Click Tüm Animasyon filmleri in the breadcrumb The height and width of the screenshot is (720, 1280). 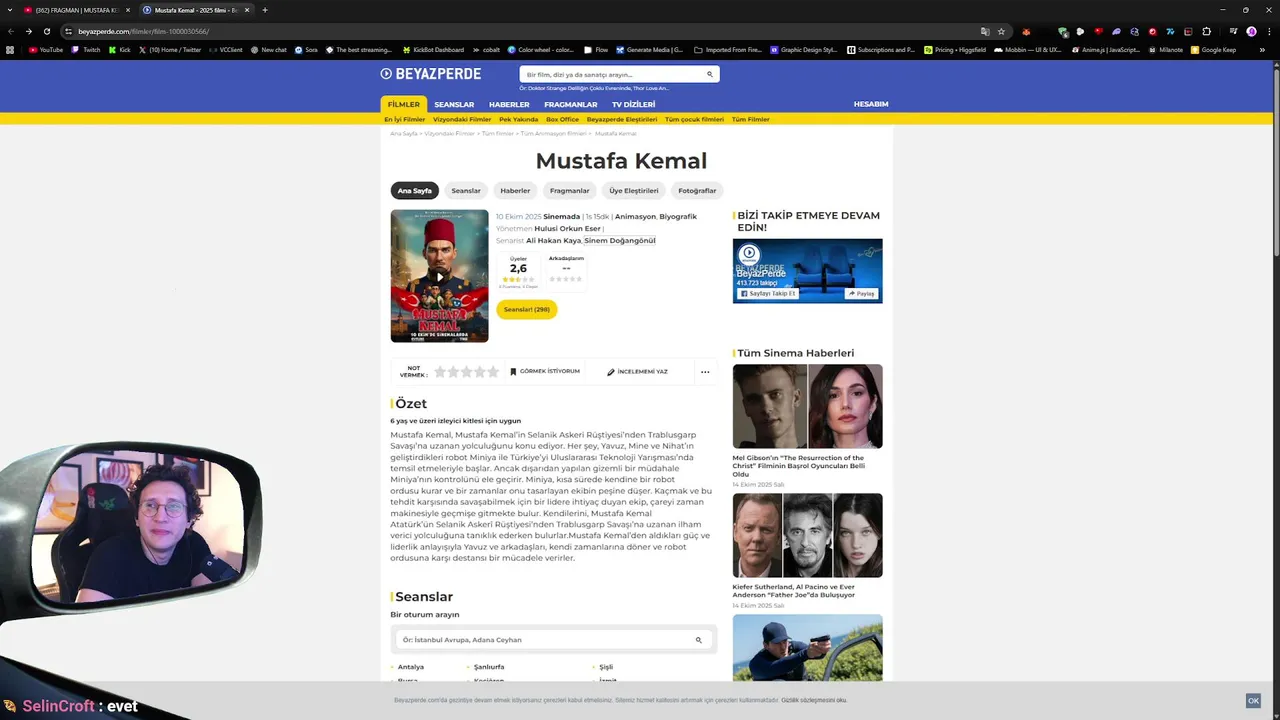(x=553, y=133)
